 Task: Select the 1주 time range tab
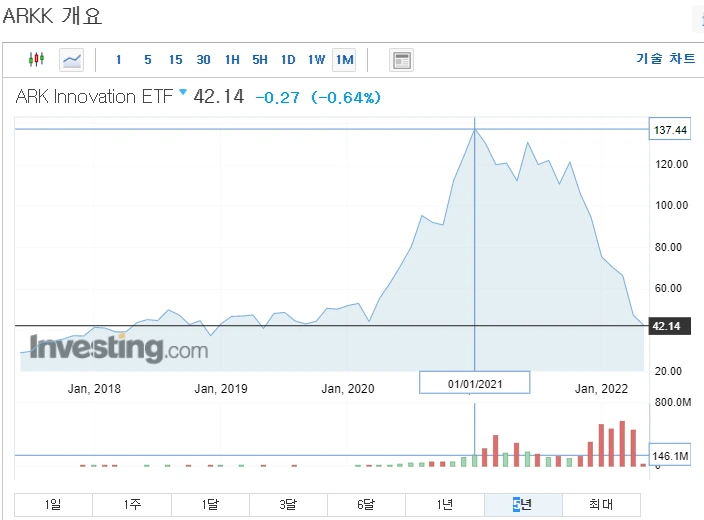click(132, 505)
